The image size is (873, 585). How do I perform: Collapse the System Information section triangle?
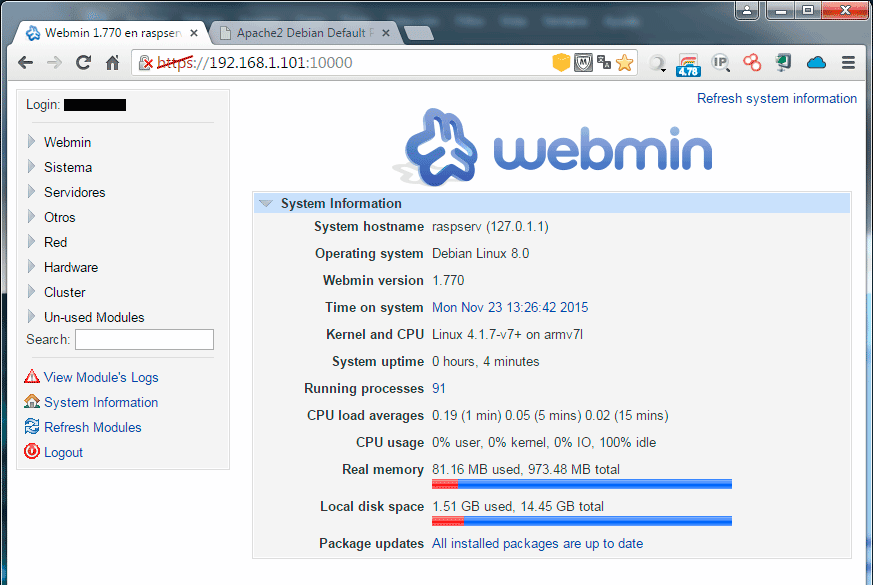pos(266,204)
